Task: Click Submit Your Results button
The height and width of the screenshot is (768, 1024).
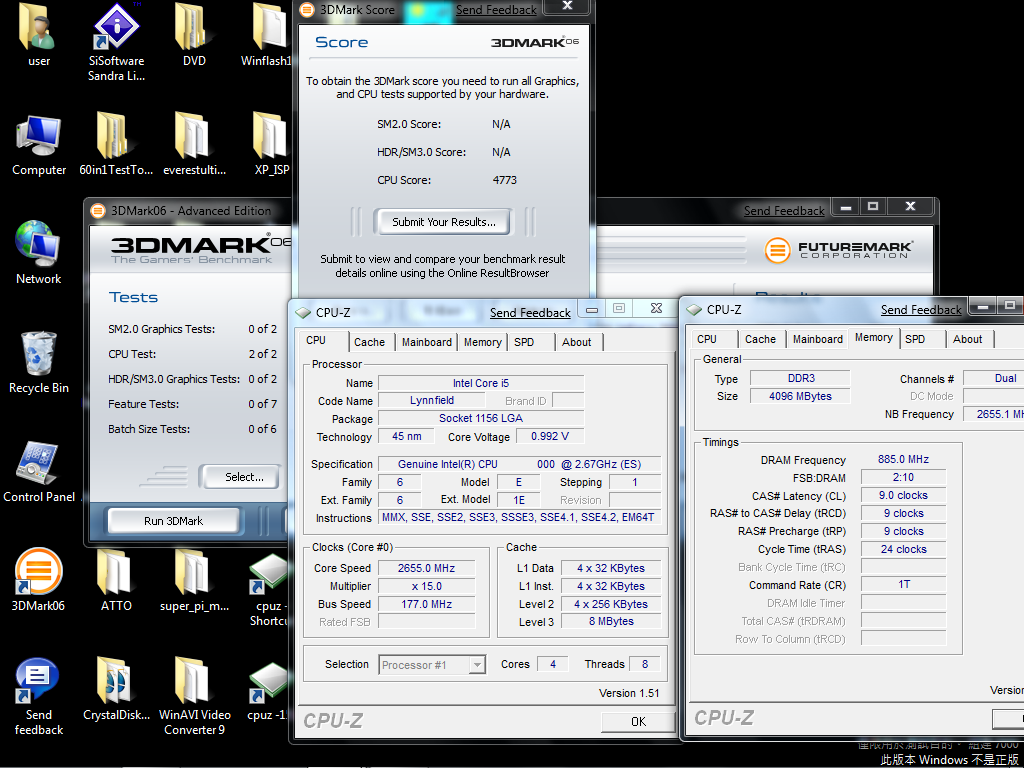Action: [443, 222]
